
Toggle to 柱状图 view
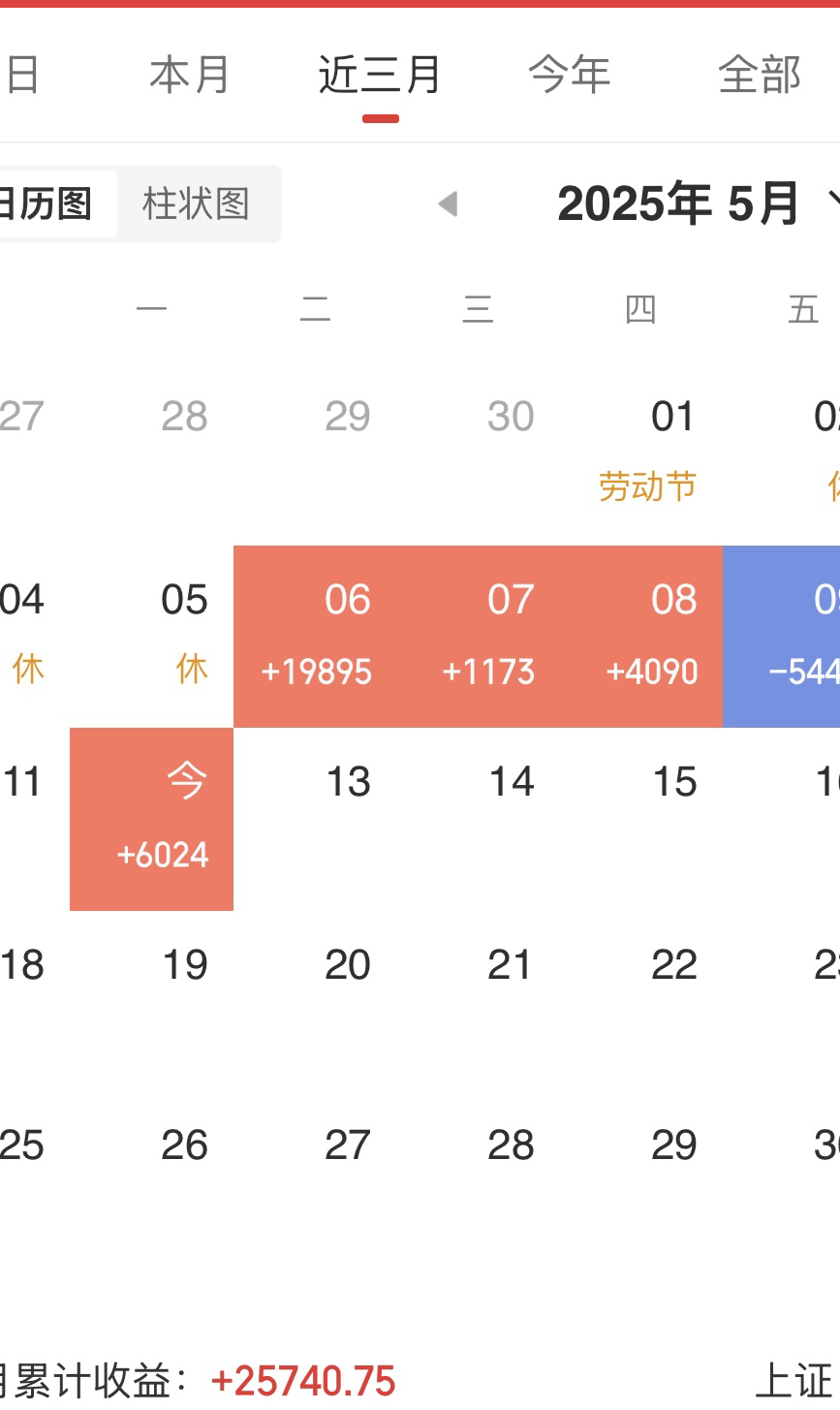197,204
